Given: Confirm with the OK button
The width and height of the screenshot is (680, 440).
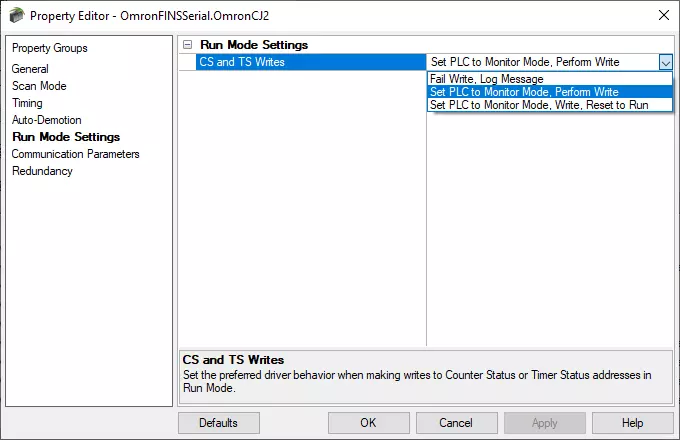Looking at the screenshot, I should click(x=369, y=423).
